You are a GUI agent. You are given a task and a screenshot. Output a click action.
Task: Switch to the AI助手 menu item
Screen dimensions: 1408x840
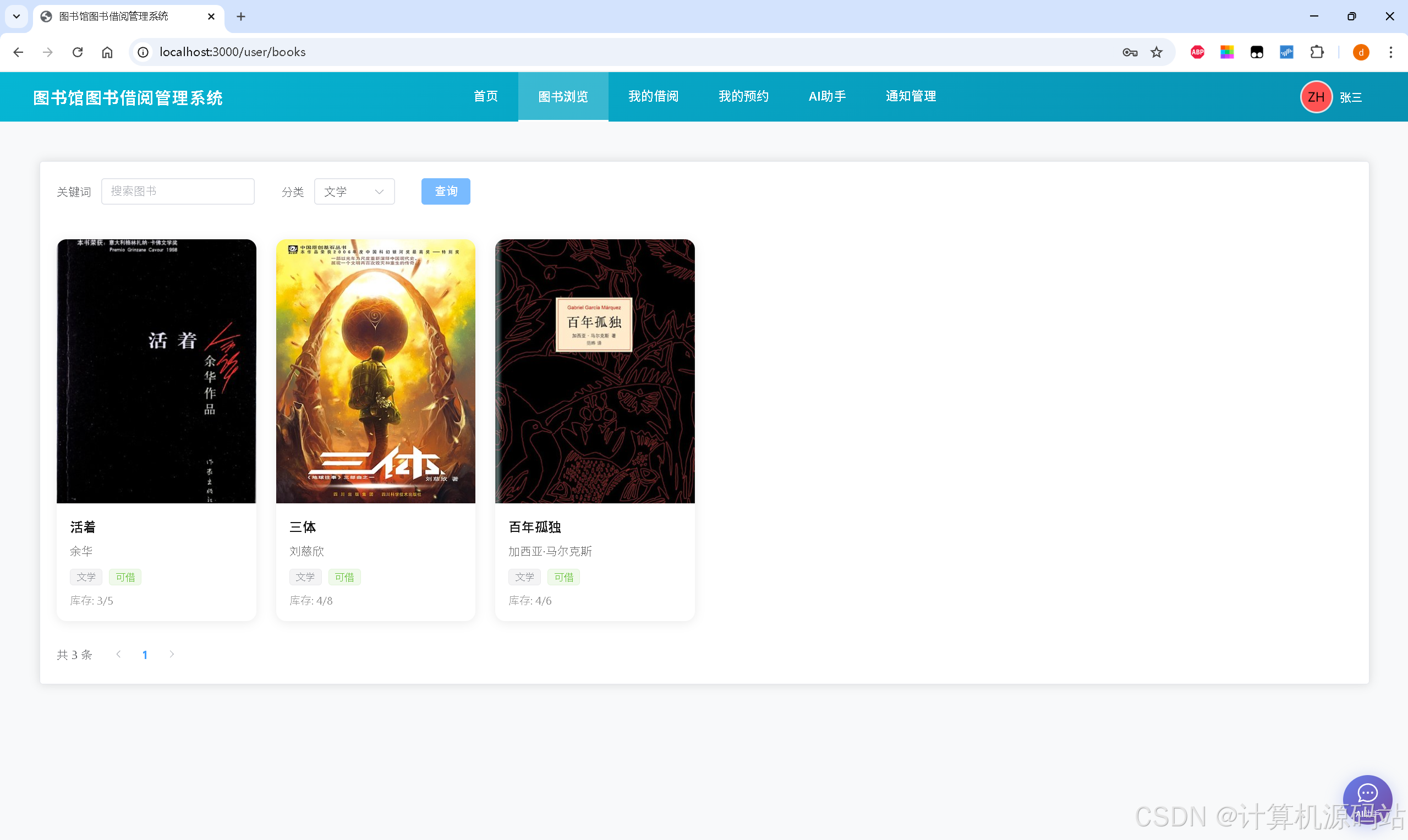tap(826, 97)
